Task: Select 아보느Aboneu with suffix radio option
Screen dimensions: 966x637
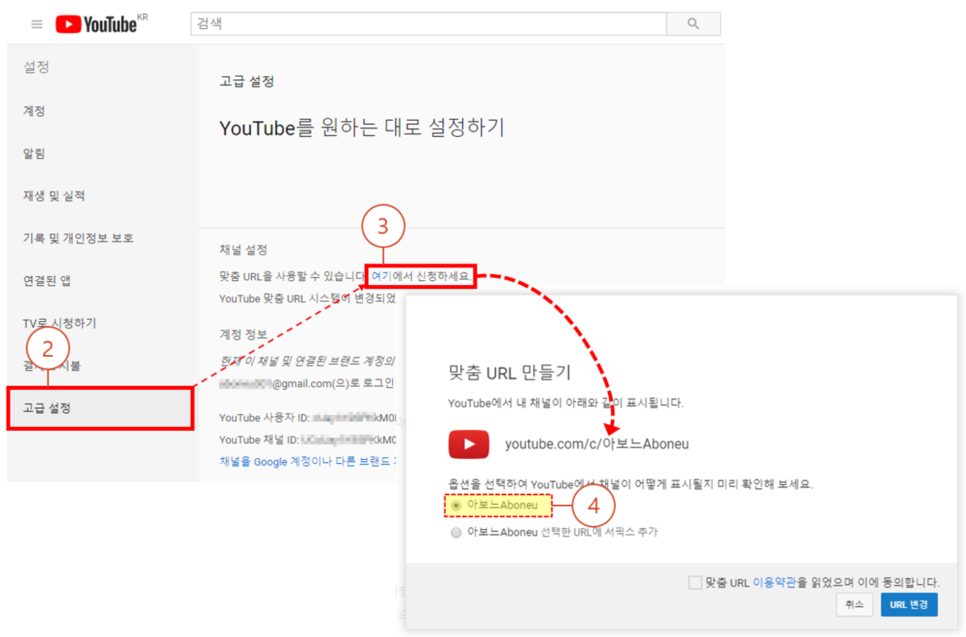Action: (456, 532)
